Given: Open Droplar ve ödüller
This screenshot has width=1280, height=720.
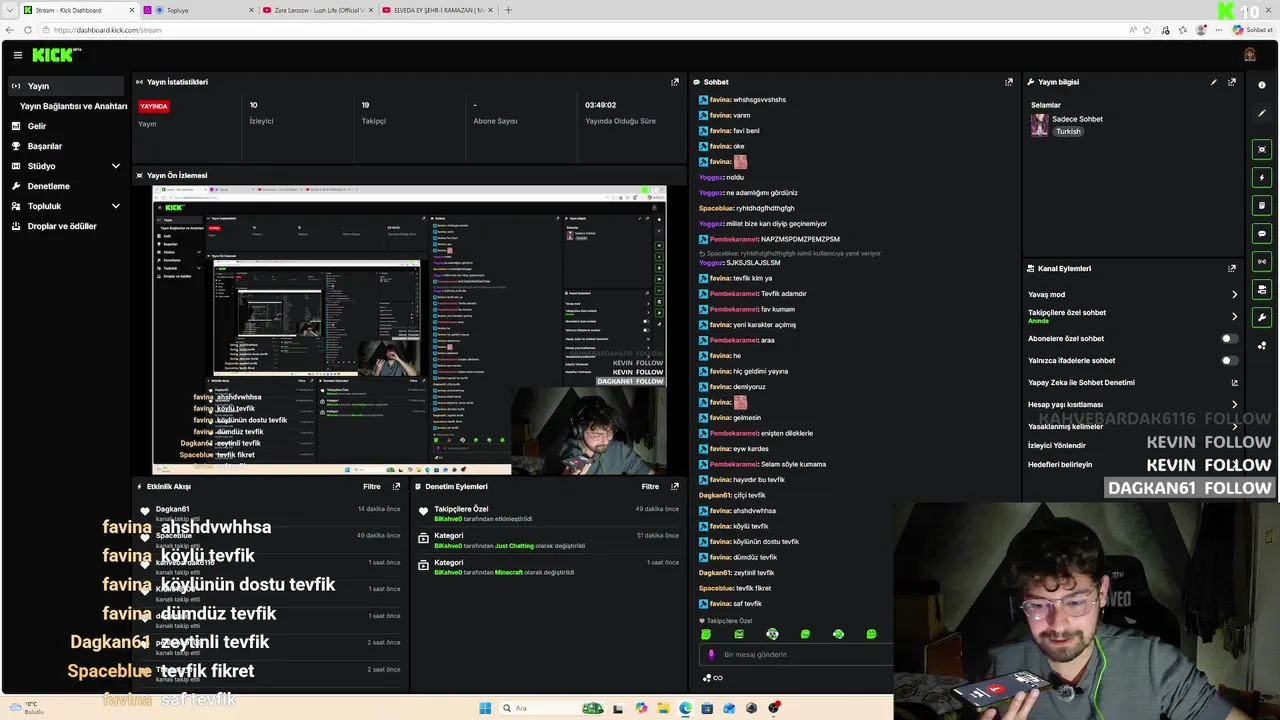Looking at the screenshot, I should click(x=68, y=226).
